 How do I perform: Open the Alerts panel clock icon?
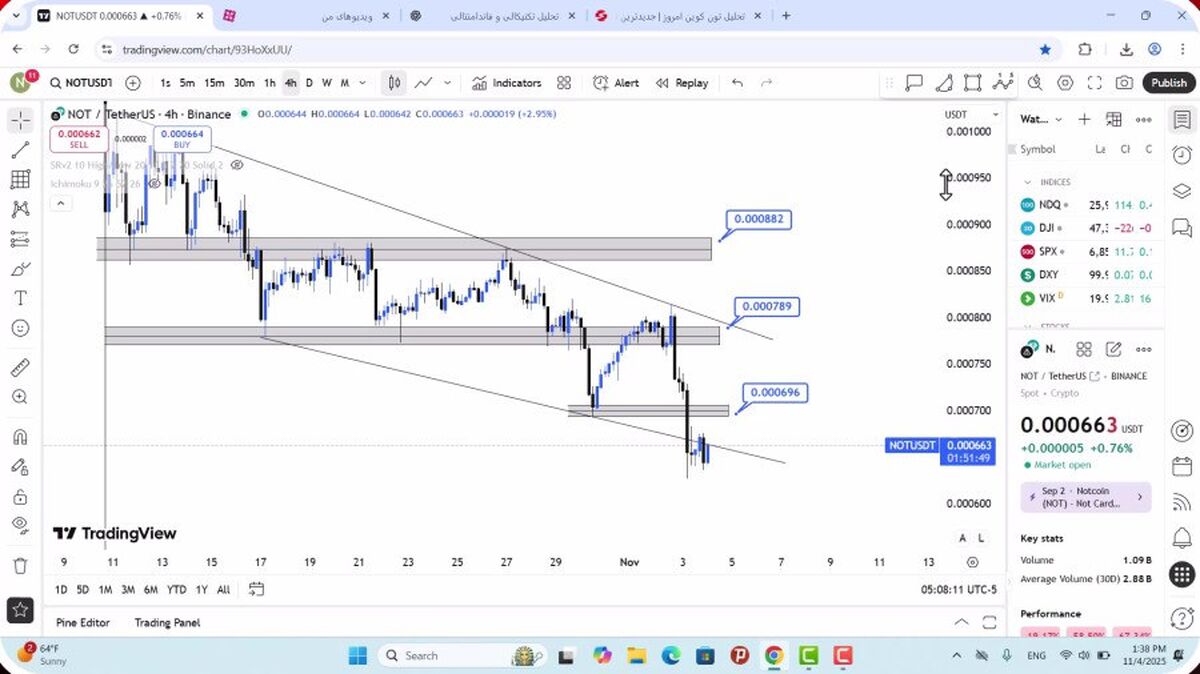[x=1181, y=155]
